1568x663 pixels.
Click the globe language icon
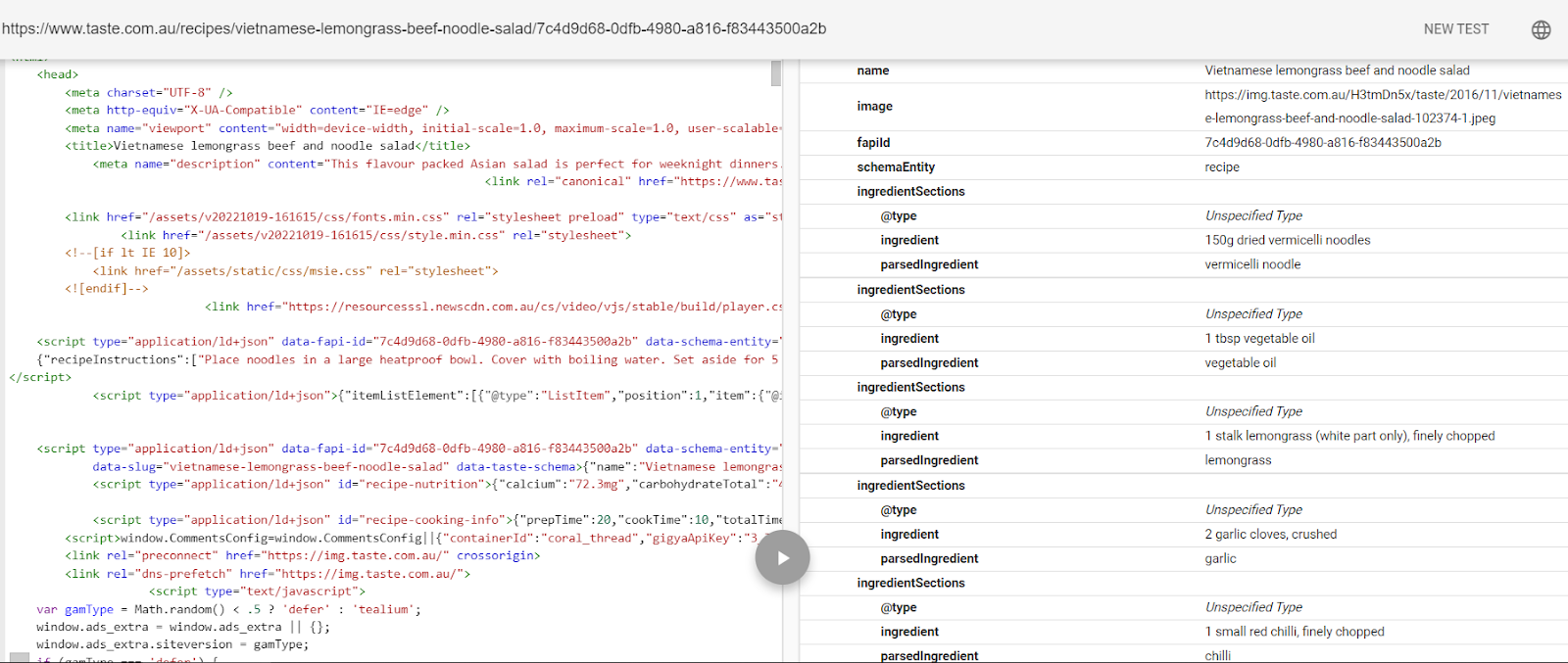click(x=1541, y=29)
